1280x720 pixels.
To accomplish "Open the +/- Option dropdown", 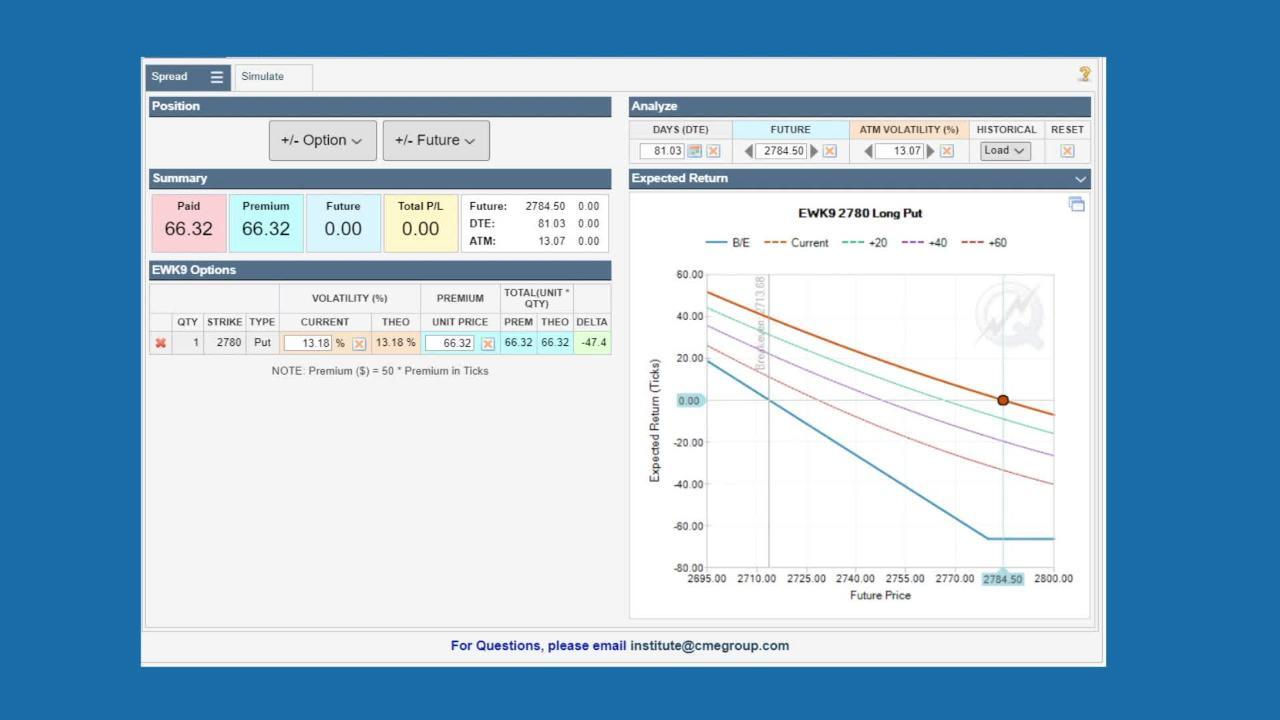I will pos(322,141).
